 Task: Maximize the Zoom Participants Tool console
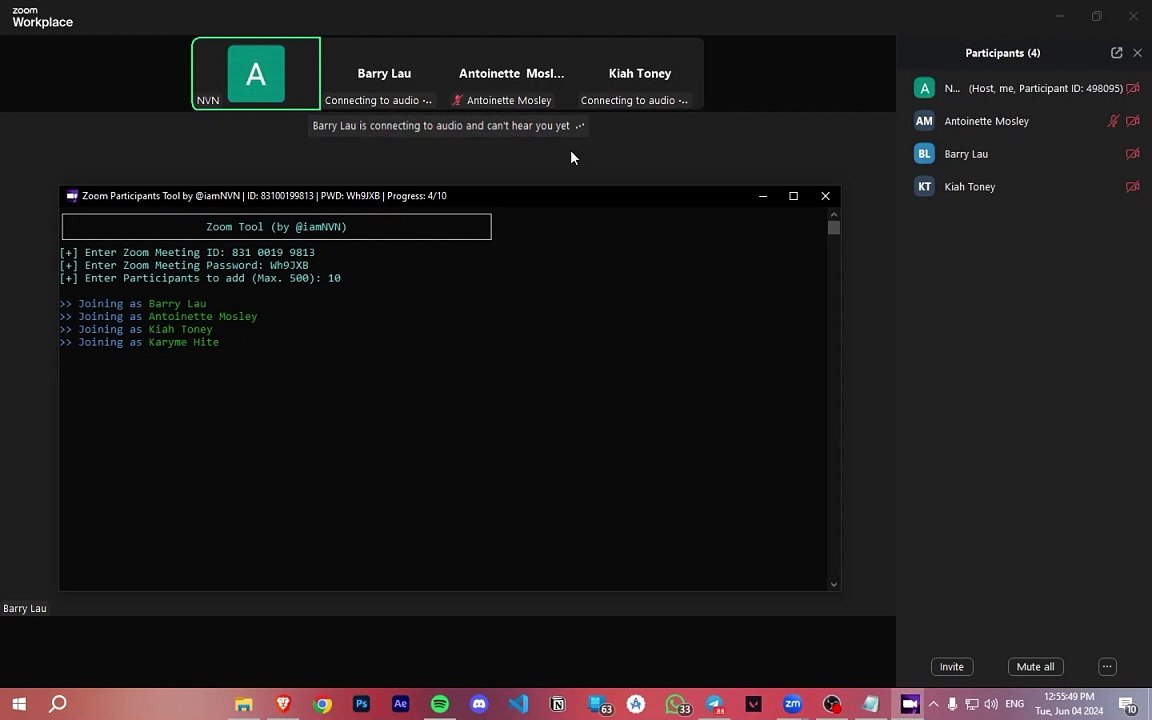point(793,195)
